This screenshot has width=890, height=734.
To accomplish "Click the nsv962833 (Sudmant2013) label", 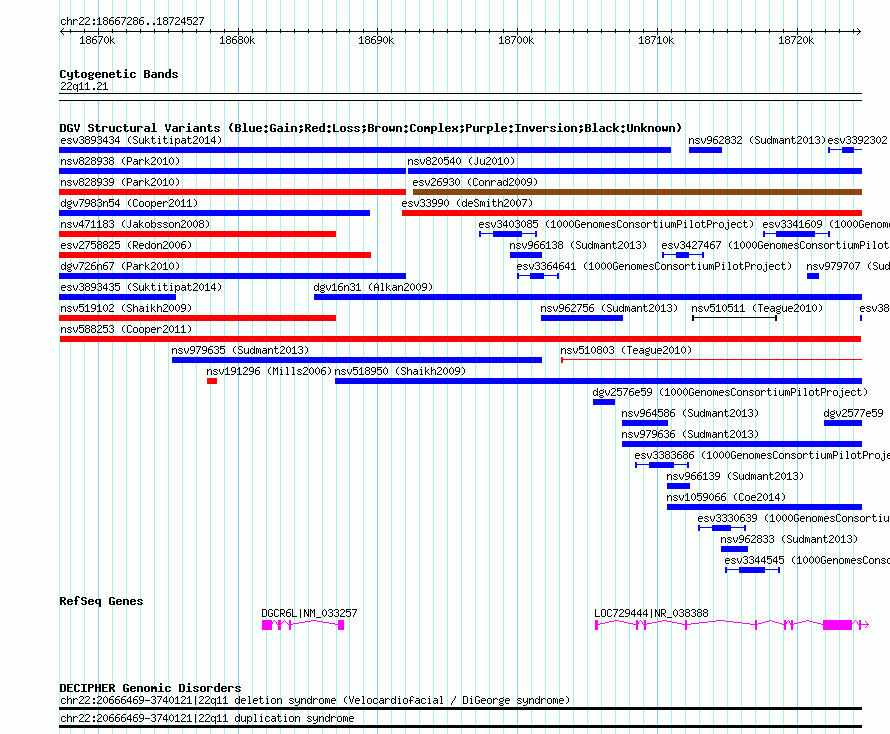I will (789, 539).
